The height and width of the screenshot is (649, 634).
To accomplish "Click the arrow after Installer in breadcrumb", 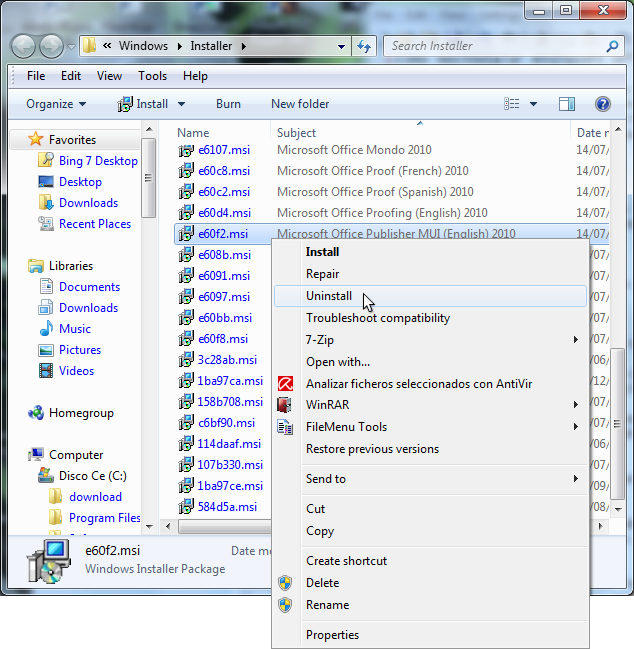I will (244, 46).
